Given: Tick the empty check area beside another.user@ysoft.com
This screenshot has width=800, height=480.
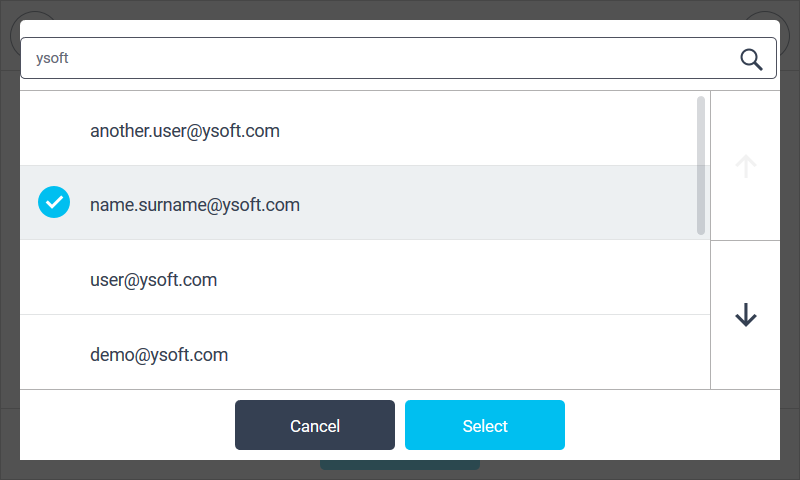Looking at the screenshot, I should [x=54, y=130].
